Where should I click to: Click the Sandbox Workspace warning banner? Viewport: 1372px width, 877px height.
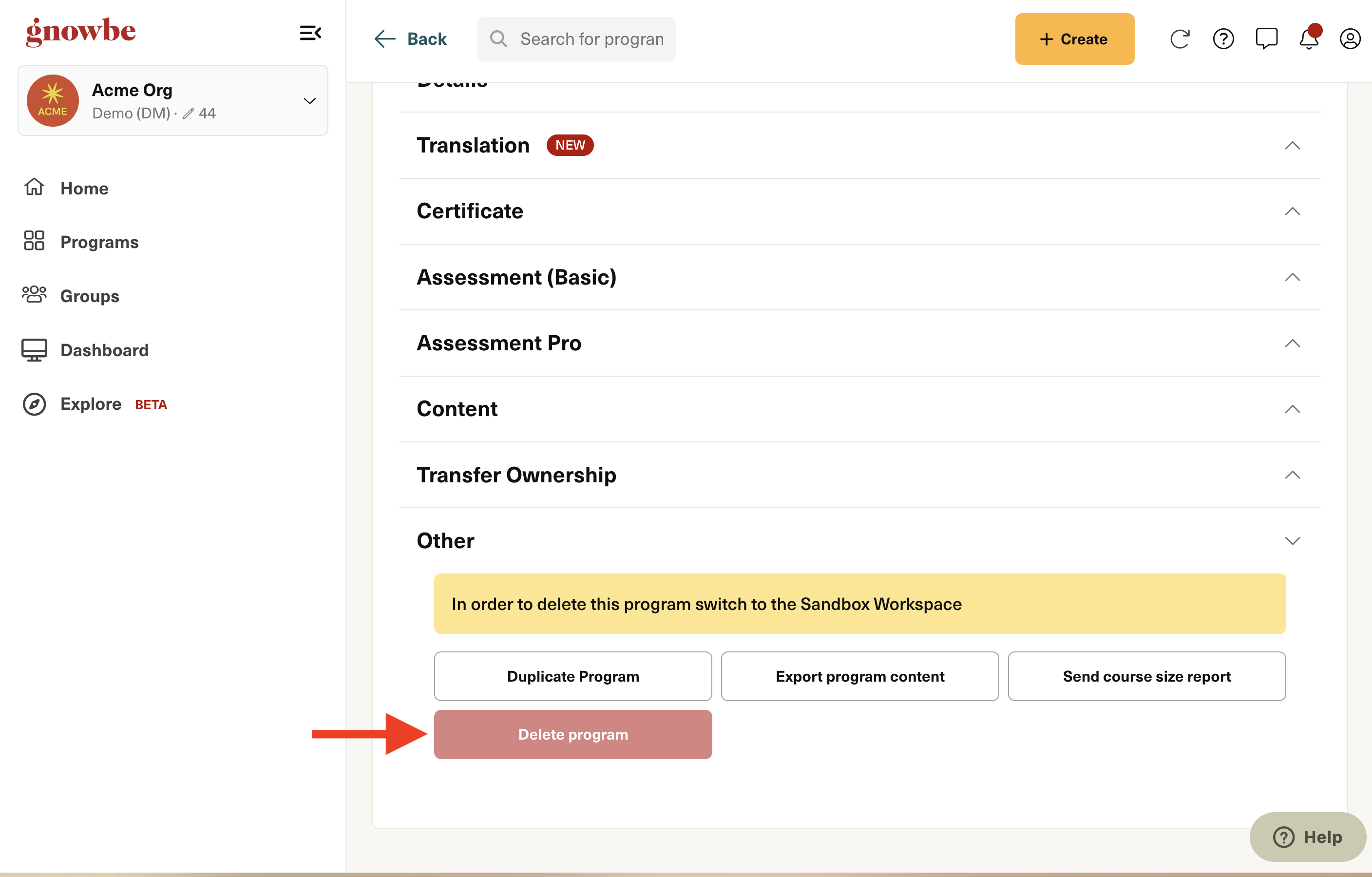pyautogui.click(x=860, y=604)
